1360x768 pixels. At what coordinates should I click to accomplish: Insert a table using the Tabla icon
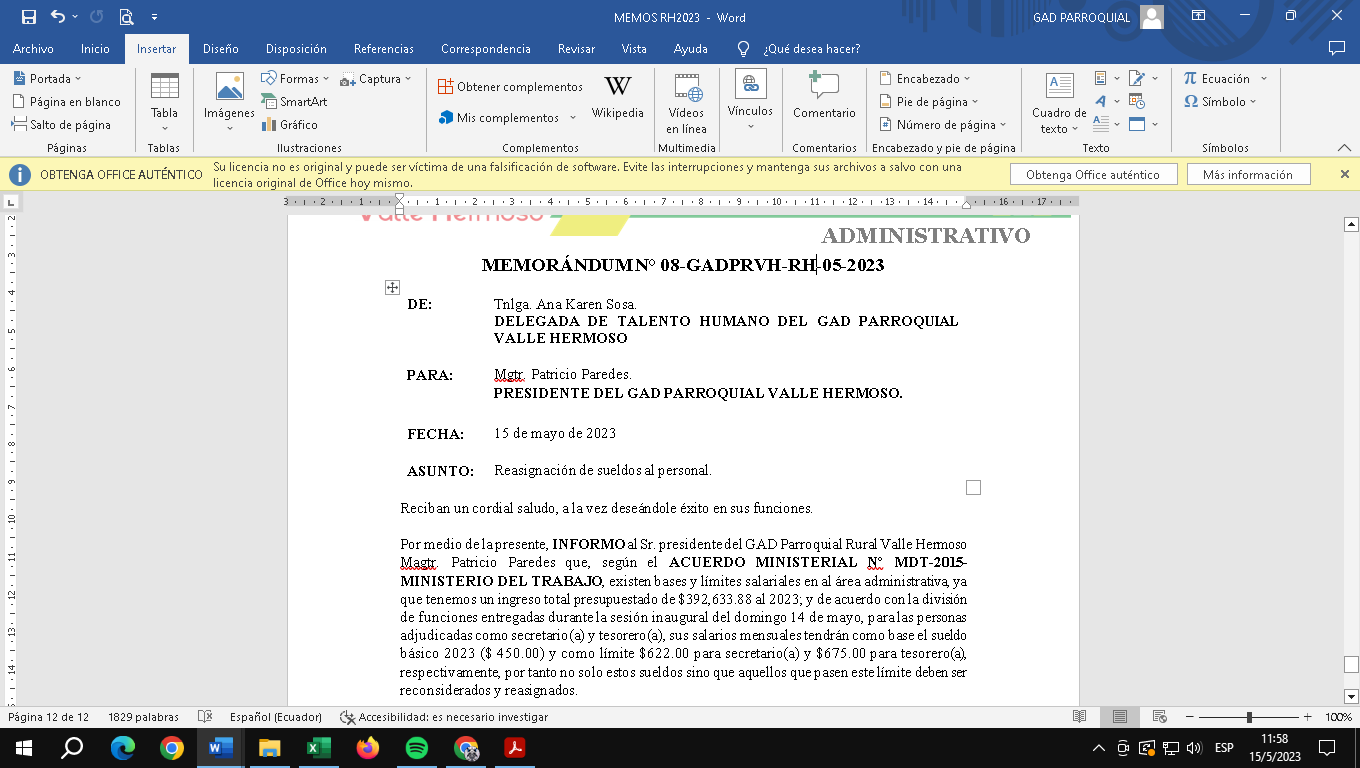164,90
